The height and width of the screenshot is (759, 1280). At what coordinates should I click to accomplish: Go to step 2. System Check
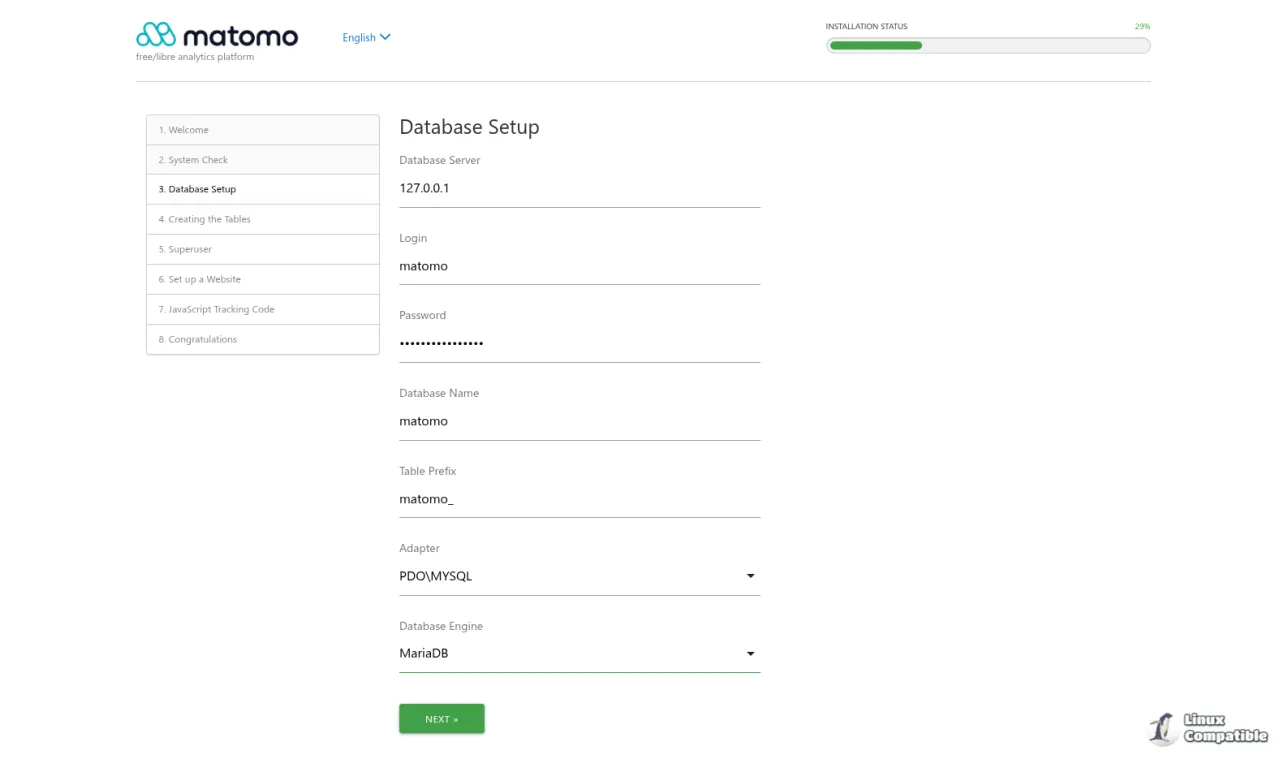click(263, 160)
